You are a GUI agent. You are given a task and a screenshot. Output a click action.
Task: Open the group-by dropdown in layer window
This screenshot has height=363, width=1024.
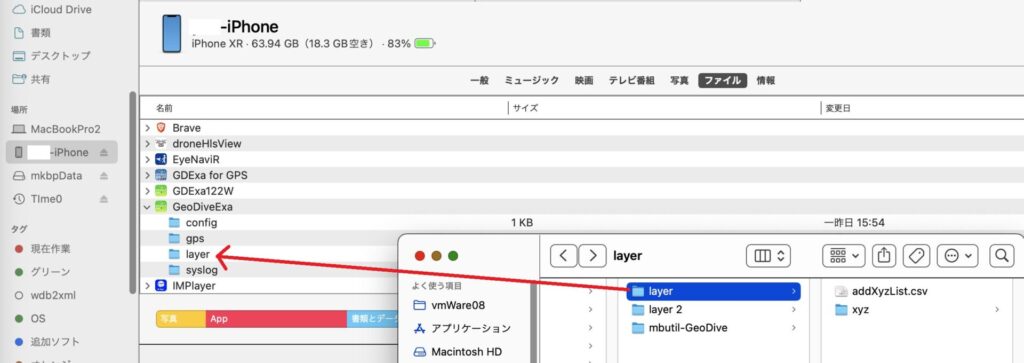tap(844, 255)
